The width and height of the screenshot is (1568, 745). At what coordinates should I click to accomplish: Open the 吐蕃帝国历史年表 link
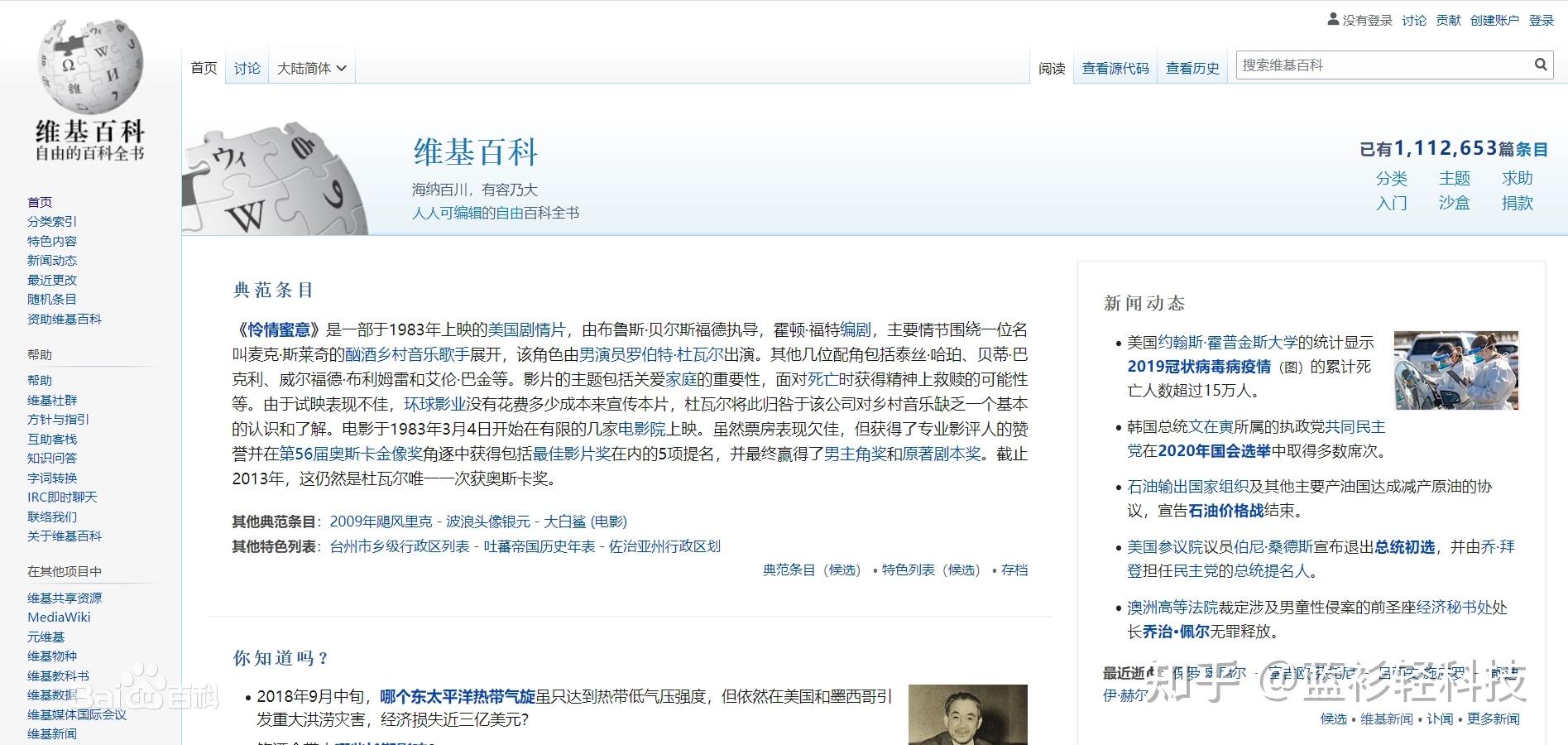[539, 546]
